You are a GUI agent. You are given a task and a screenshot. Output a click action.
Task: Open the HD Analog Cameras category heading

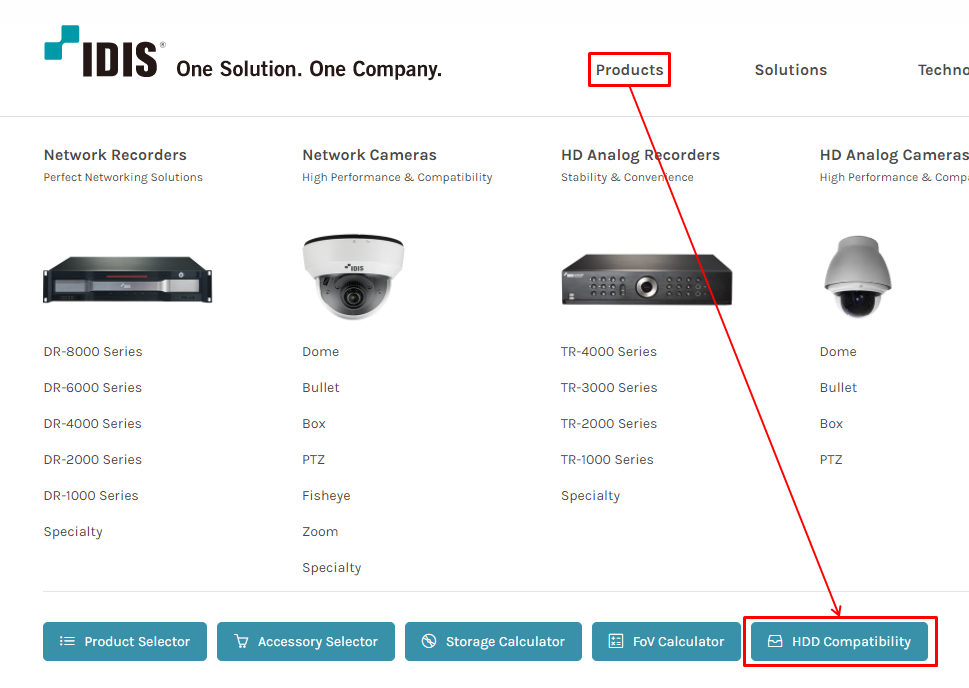894,155
